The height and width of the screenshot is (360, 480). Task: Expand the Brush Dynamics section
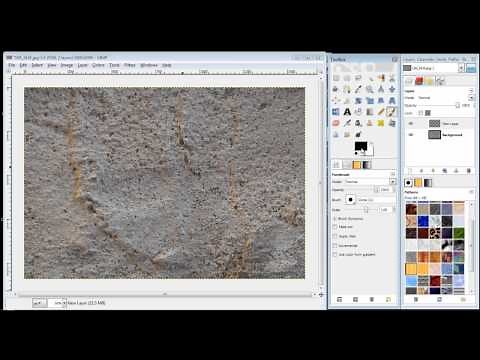335,219
